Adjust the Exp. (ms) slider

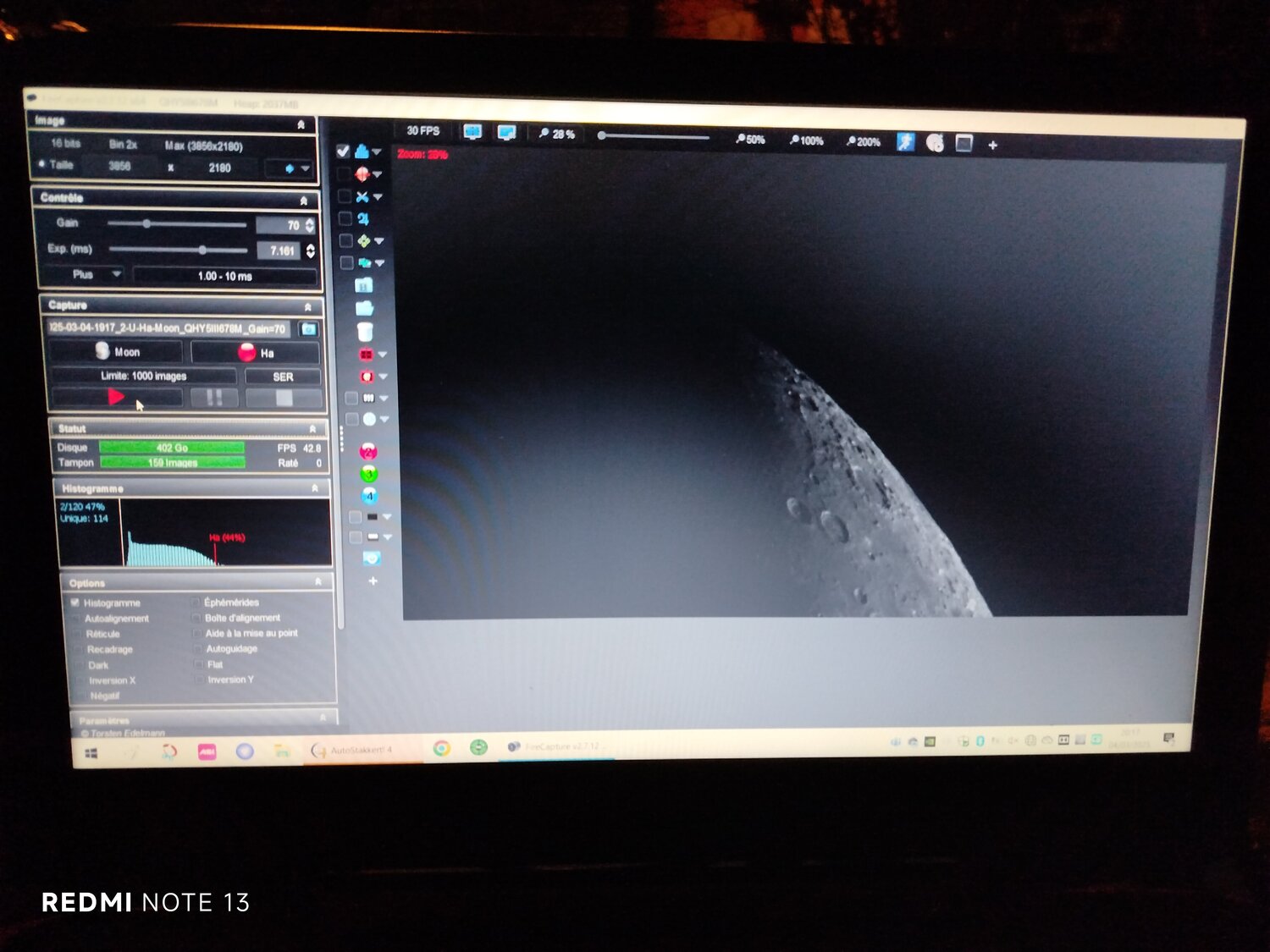pyautogui.click(x=179, y=250)
